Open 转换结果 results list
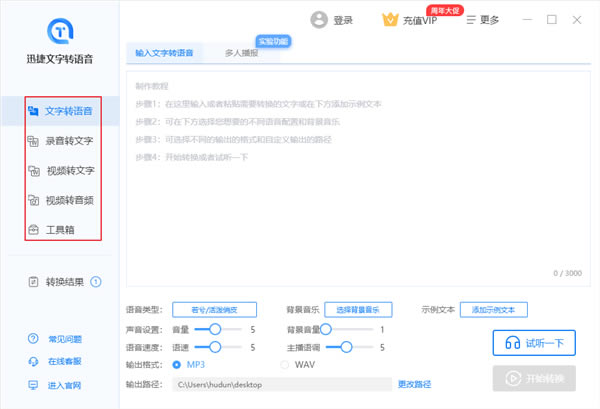This screenshot has width=600, height=409. pos(65,282)
